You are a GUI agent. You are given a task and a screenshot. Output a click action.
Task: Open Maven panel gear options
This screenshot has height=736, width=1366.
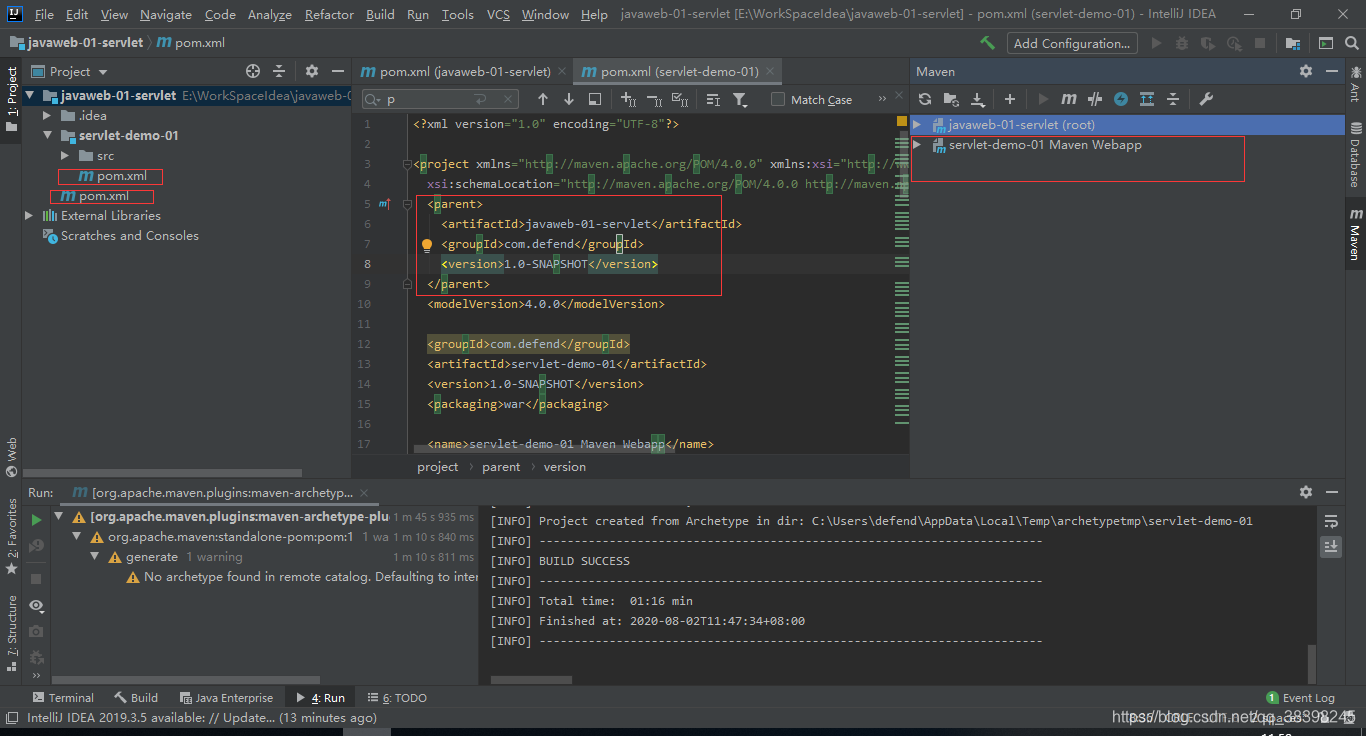coord(1306,71)
